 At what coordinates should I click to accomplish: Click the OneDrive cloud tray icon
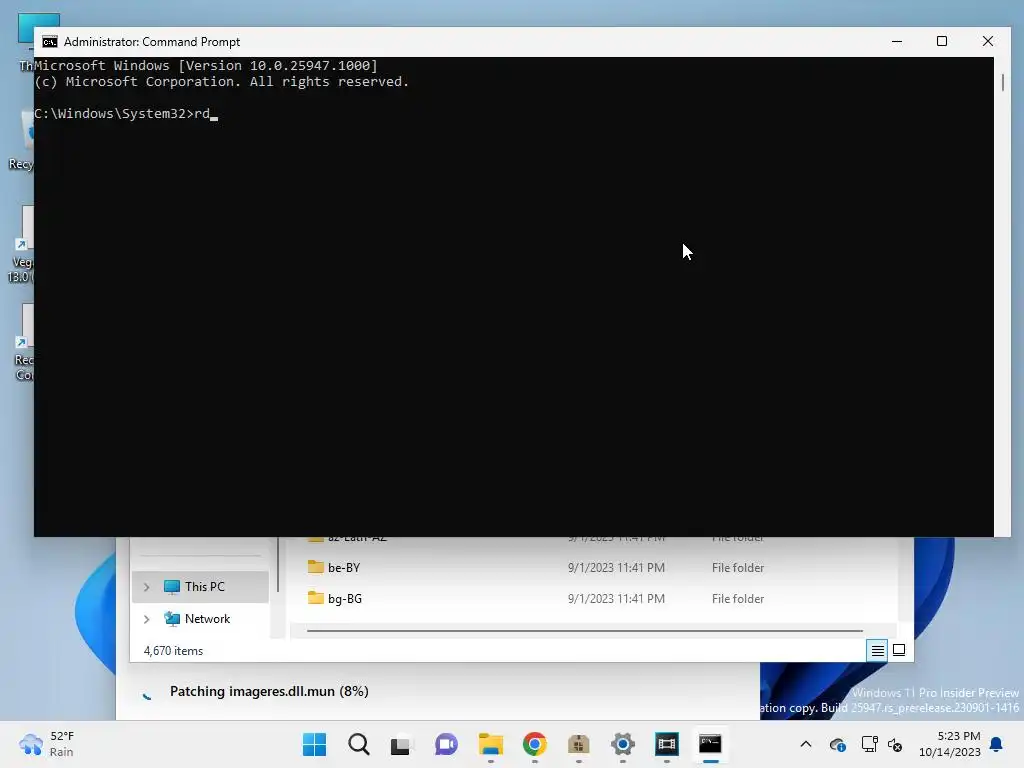click(x=838, y=744)
